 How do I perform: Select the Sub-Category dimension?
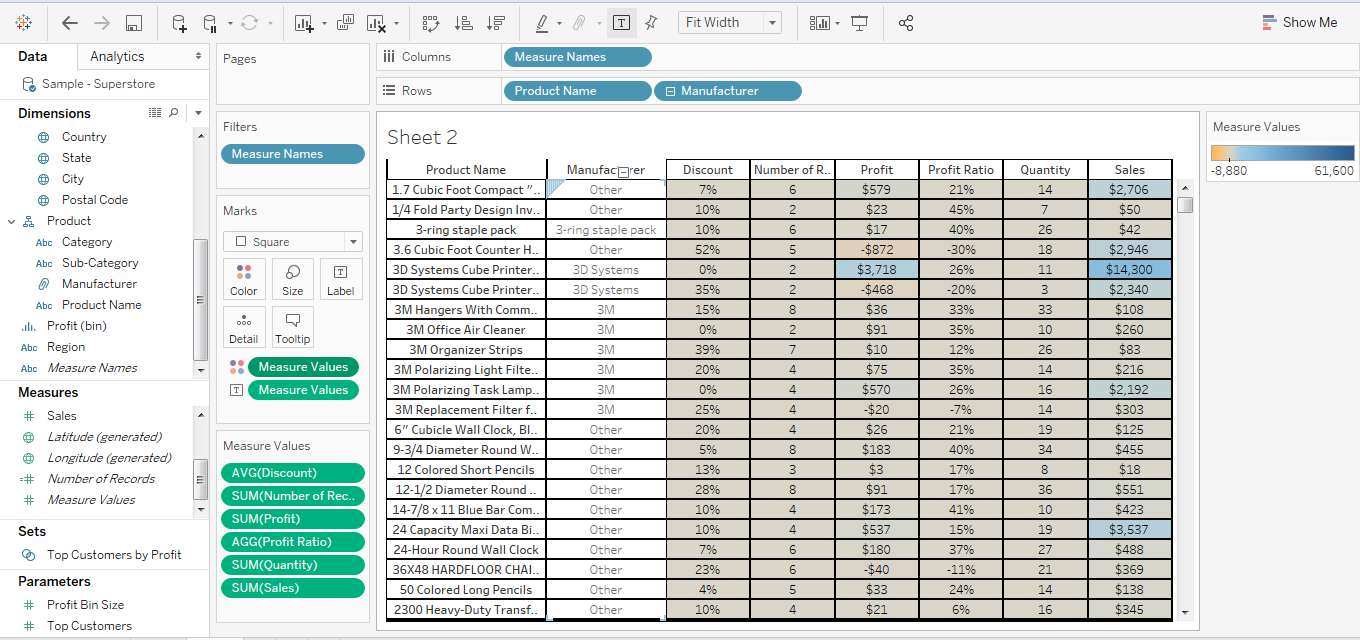tap(100, 263)
